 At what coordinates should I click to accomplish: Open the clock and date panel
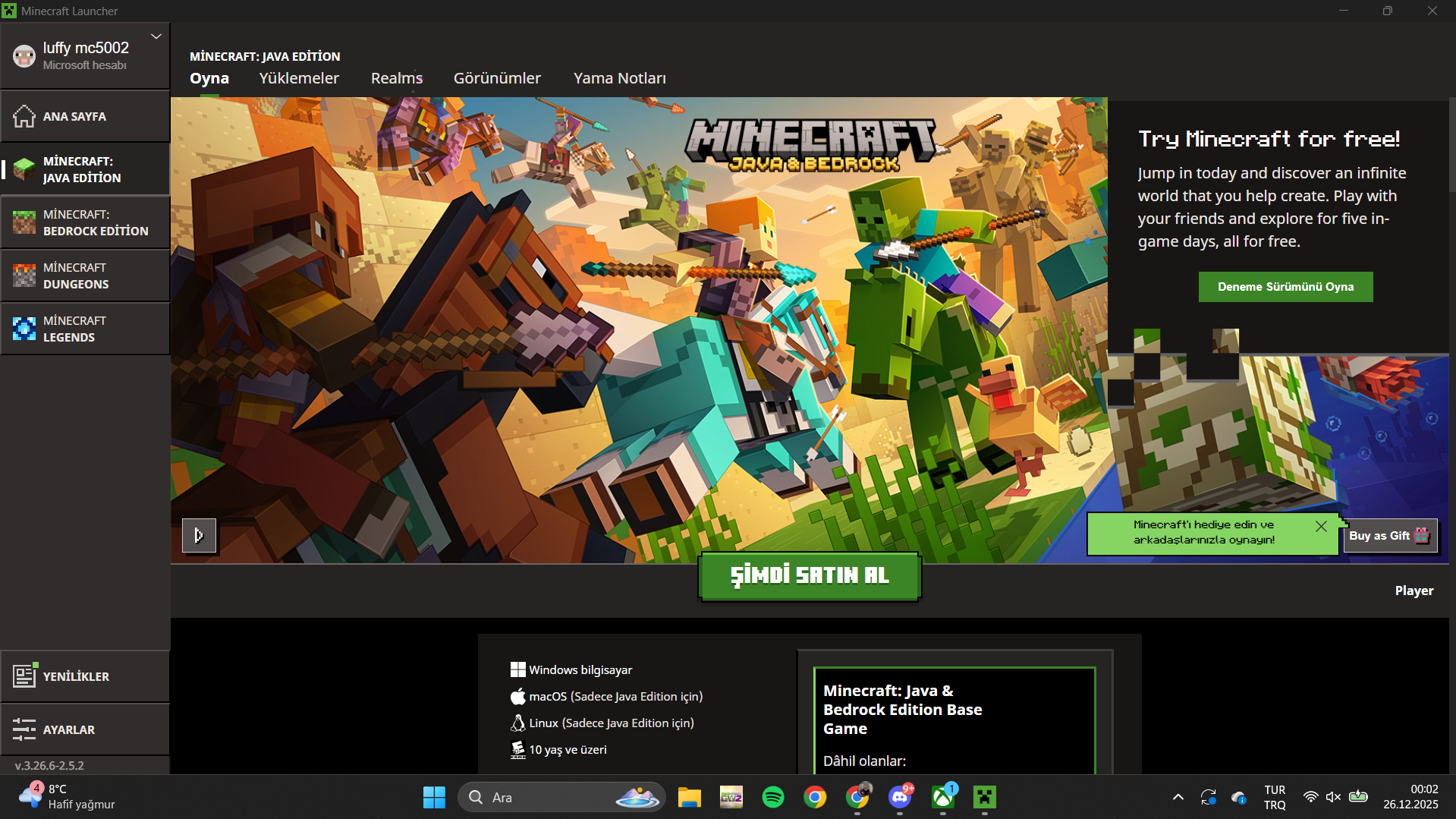1410,797
